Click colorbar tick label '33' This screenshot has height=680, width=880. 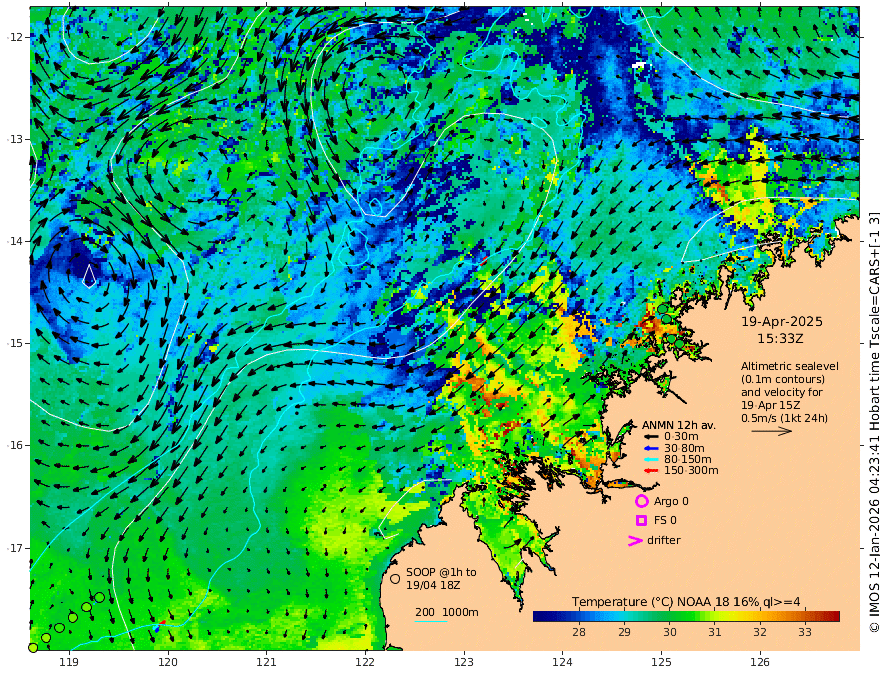[805, 632]
